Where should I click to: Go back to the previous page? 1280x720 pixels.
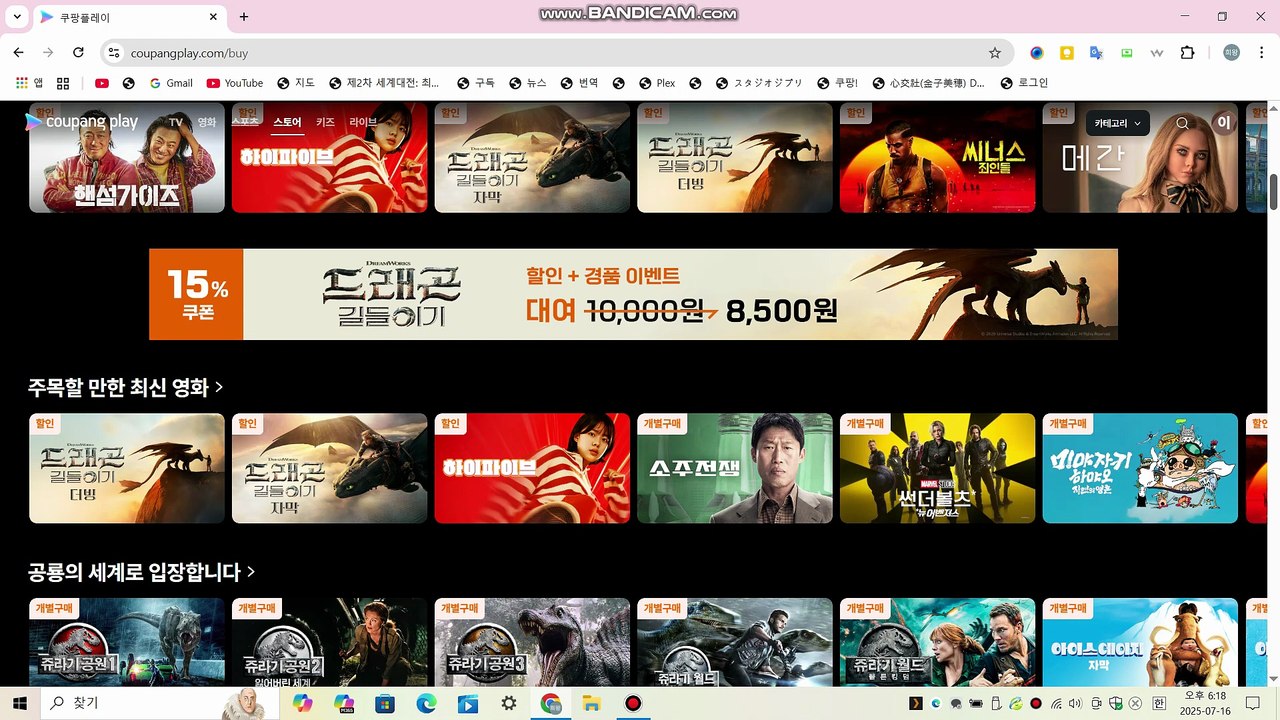point(18,53)
